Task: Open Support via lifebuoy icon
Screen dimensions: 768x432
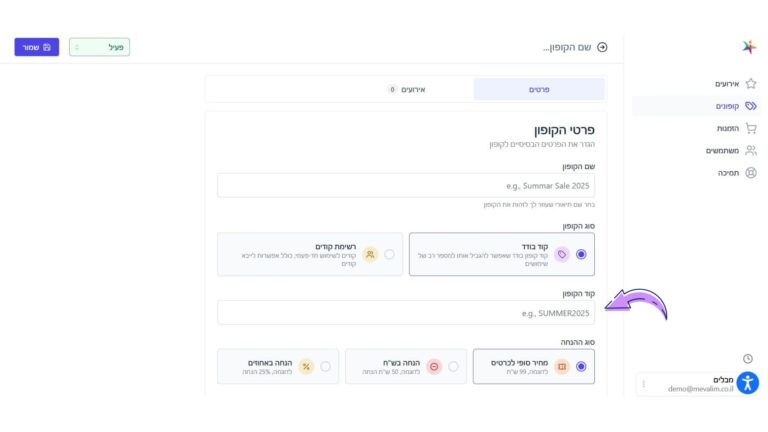Action: (x=751, y=172)
